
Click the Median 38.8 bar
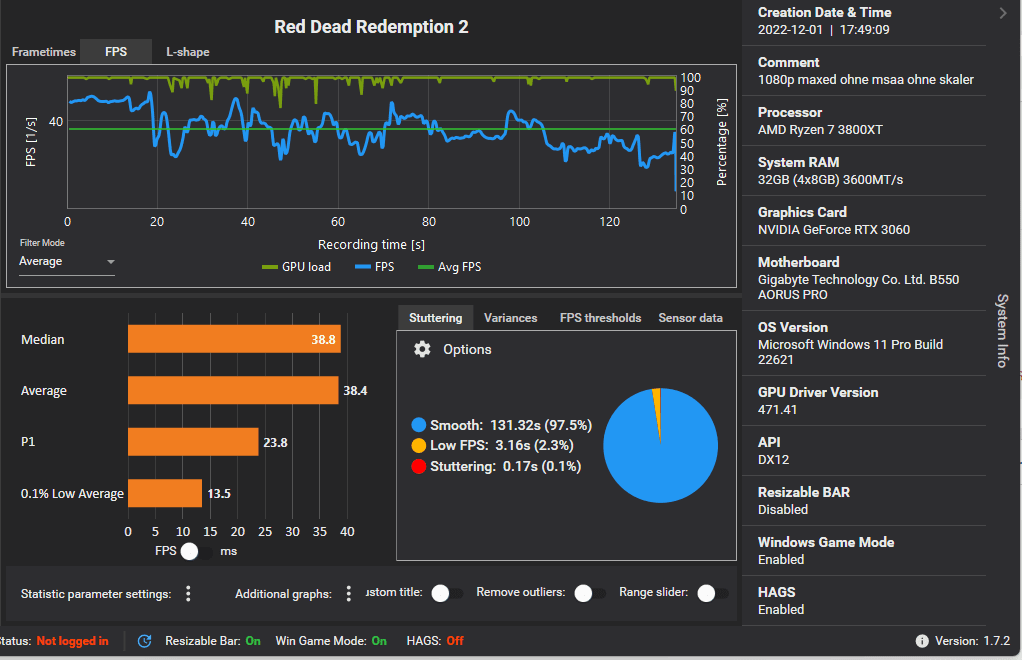coord(234,339)
